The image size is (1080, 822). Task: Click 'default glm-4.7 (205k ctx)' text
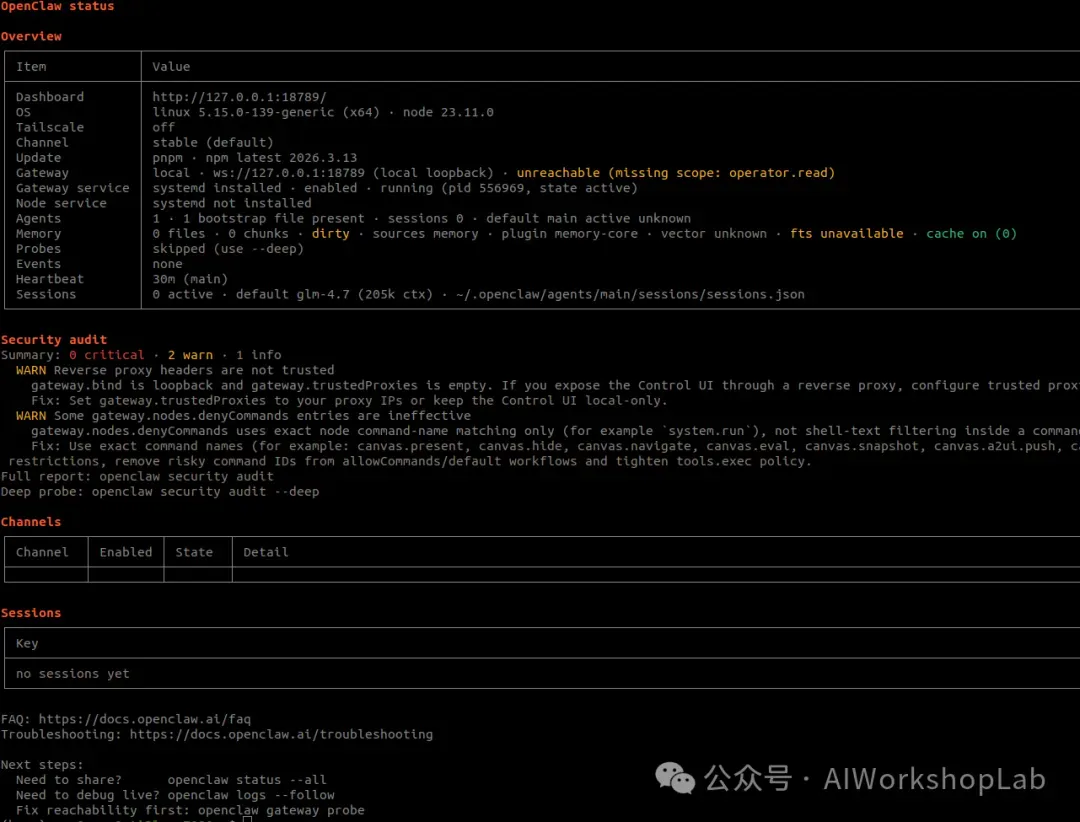(334, 294)
